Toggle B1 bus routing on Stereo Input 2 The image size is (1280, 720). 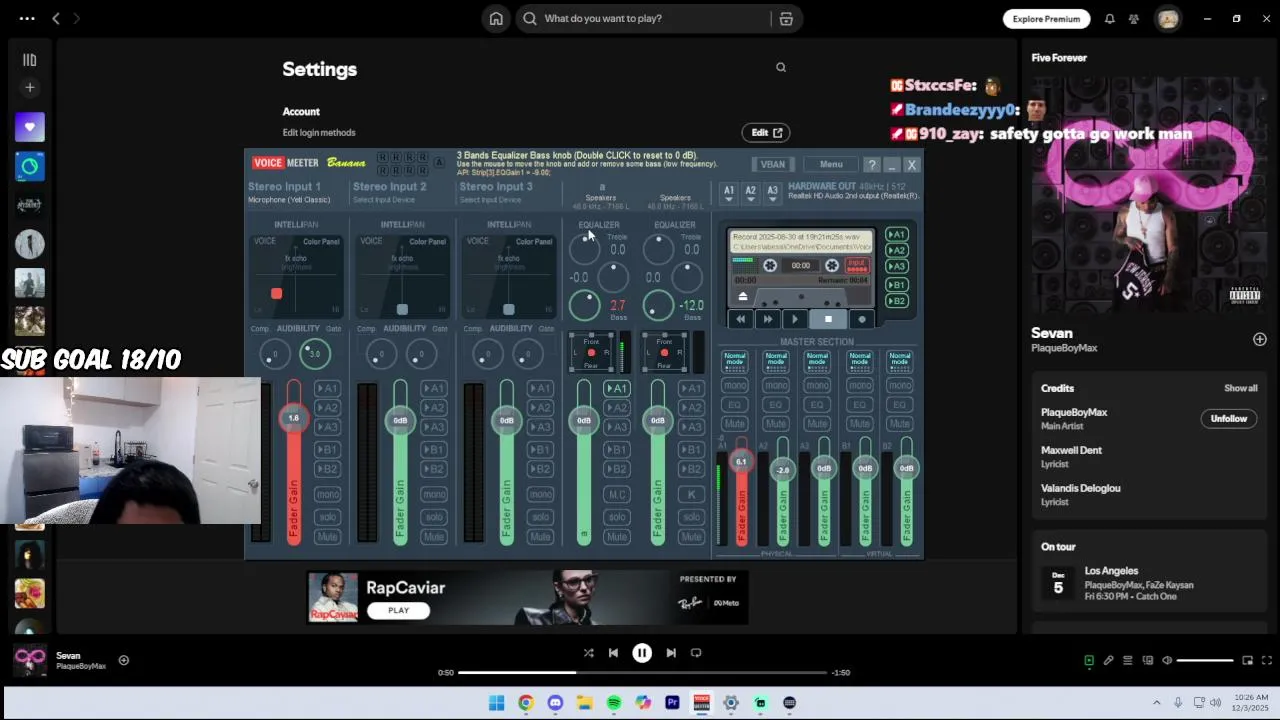coord(433,450)
